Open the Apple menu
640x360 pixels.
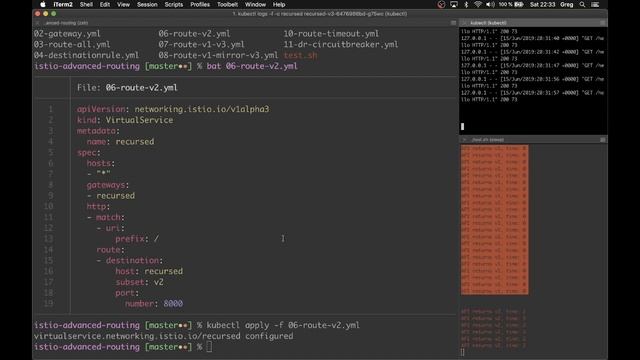43,4
